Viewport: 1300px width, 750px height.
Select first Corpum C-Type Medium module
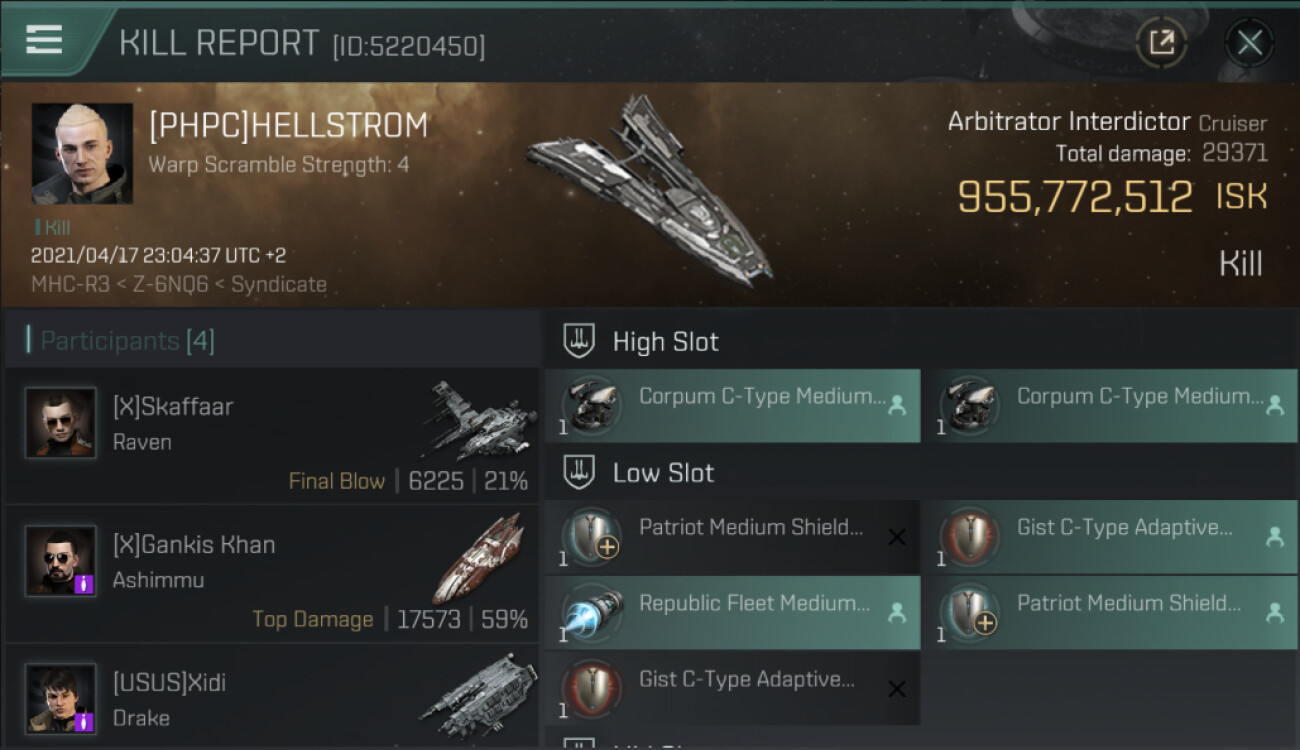tap(732, 405)
